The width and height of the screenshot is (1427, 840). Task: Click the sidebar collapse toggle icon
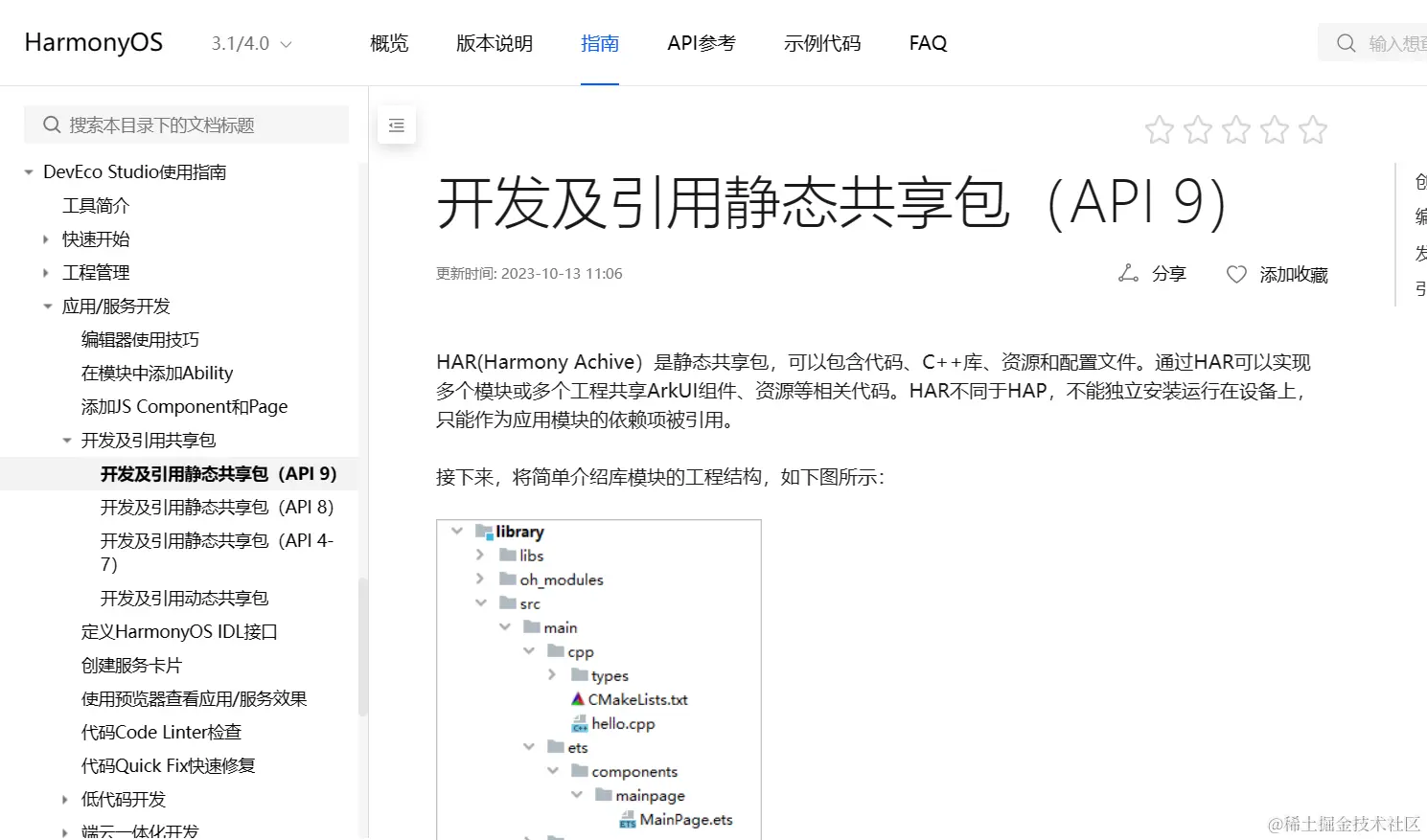click(x=397, y=125)
